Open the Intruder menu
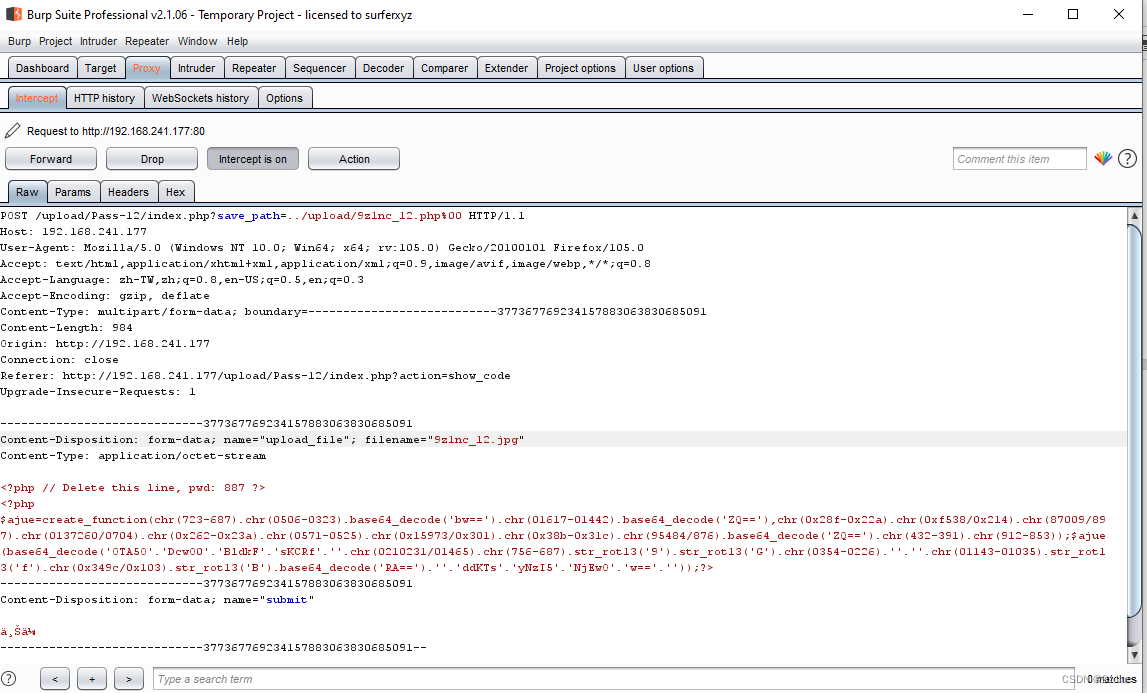Viewport: 1147px width, 693px height. click(x=99, y=41)
